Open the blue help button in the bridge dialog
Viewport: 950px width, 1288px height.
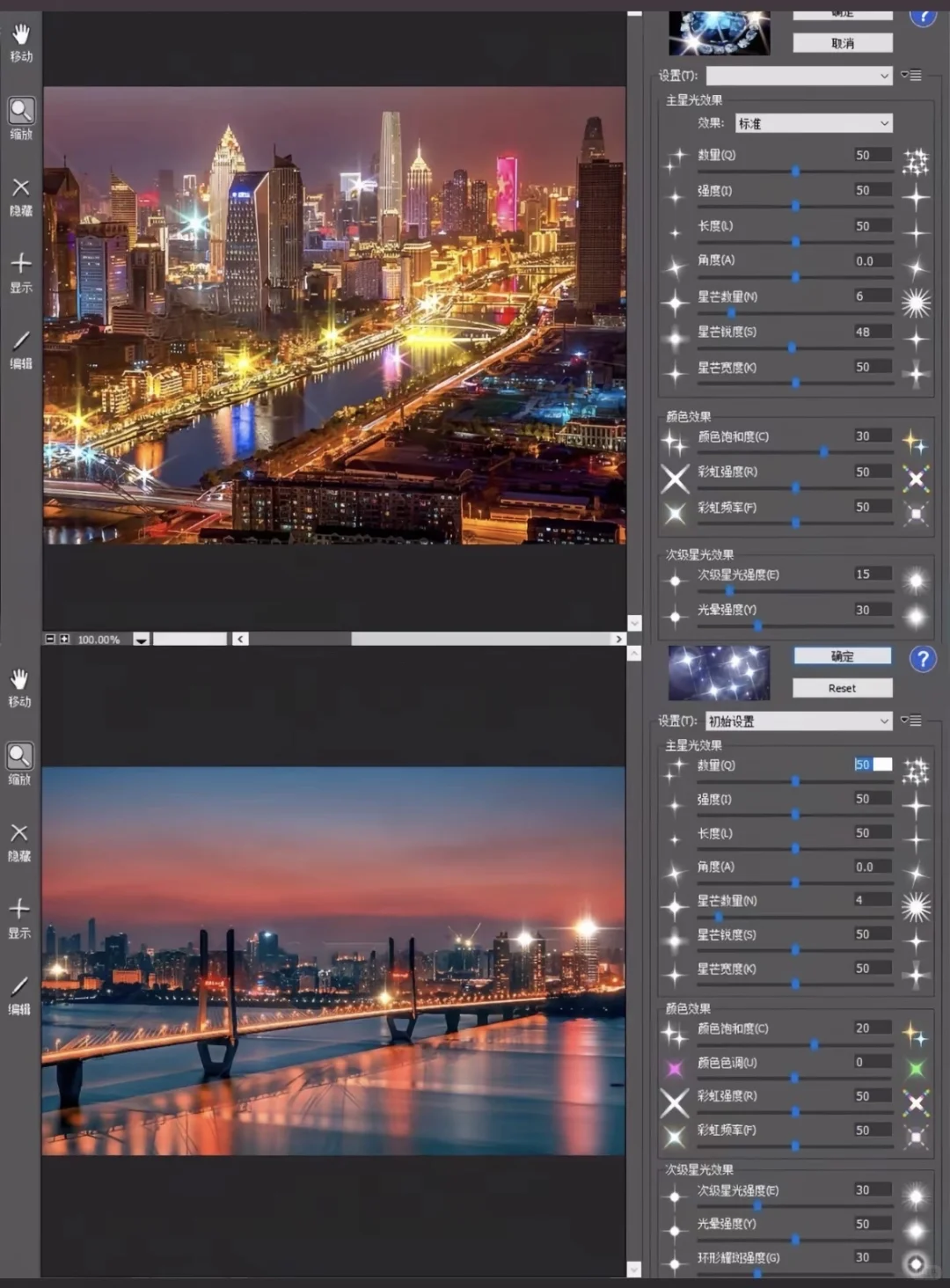pos(923,659)
